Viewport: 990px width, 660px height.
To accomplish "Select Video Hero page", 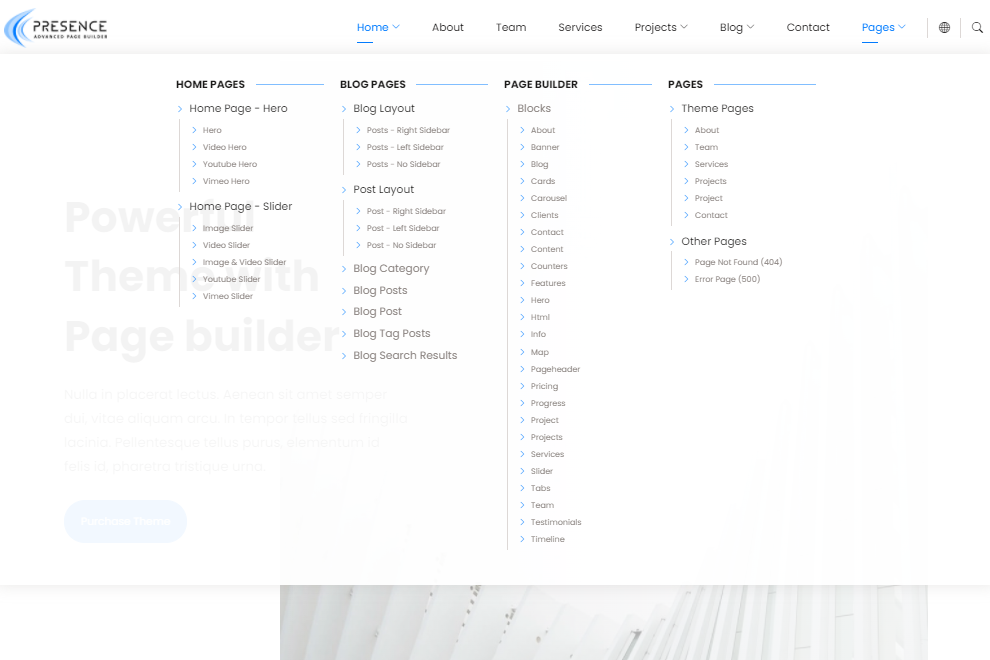I will click(224, 147).
